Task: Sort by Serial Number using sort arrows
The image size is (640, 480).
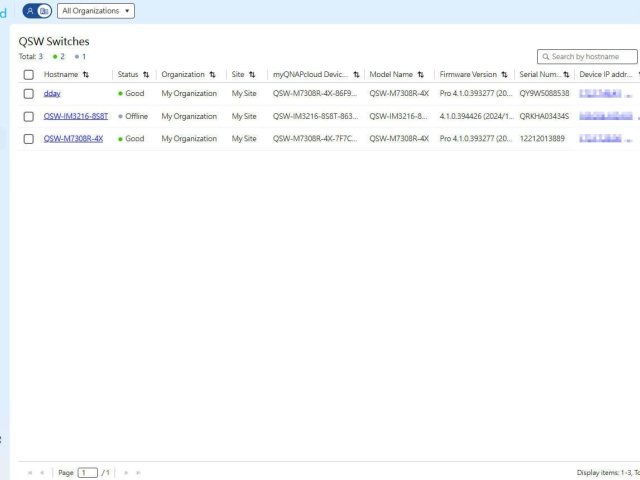Action: coord(566,74)
